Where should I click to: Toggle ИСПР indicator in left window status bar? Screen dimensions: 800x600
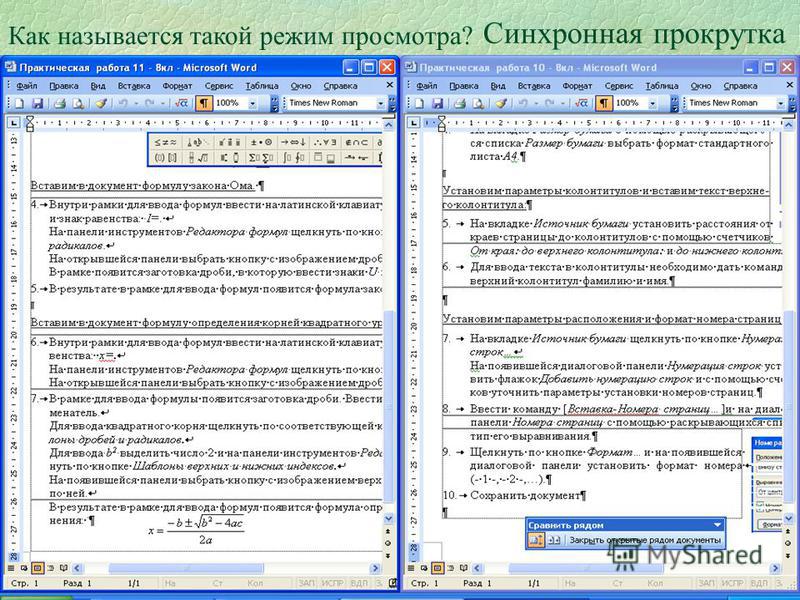[333, 583]
